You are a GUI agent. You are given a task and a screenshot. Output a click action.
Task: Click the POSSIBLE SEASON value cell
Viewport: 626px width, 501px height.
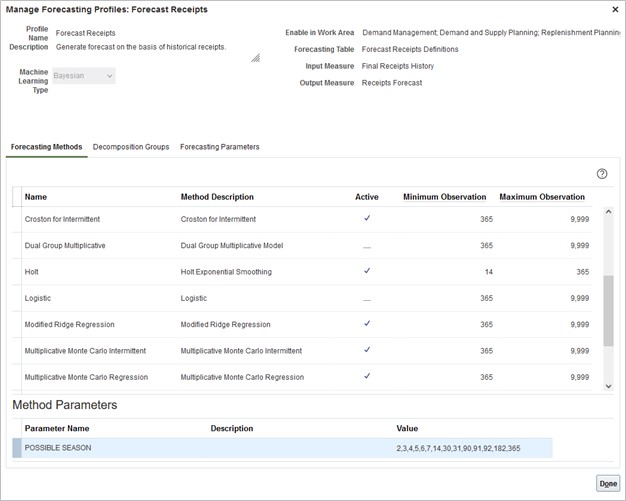pos(458,448)
